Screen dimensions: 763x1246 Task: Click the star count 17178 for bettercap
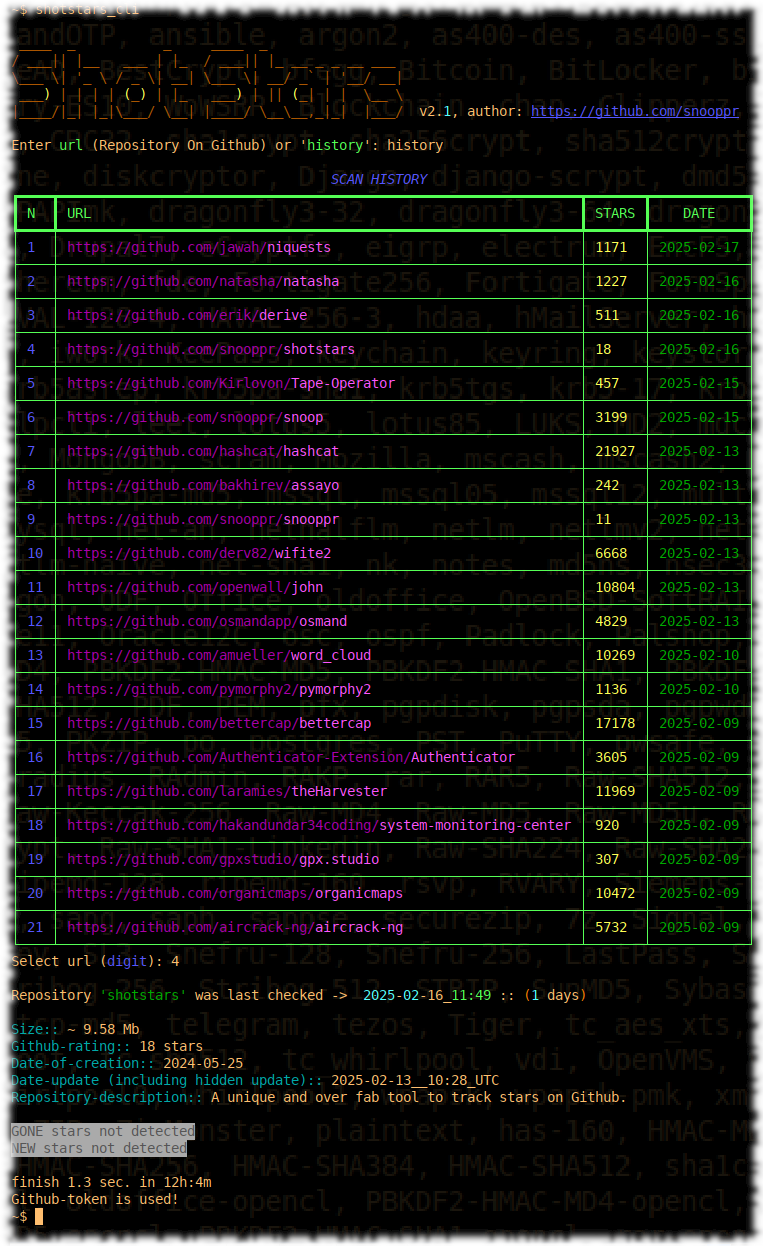point(614,723)
